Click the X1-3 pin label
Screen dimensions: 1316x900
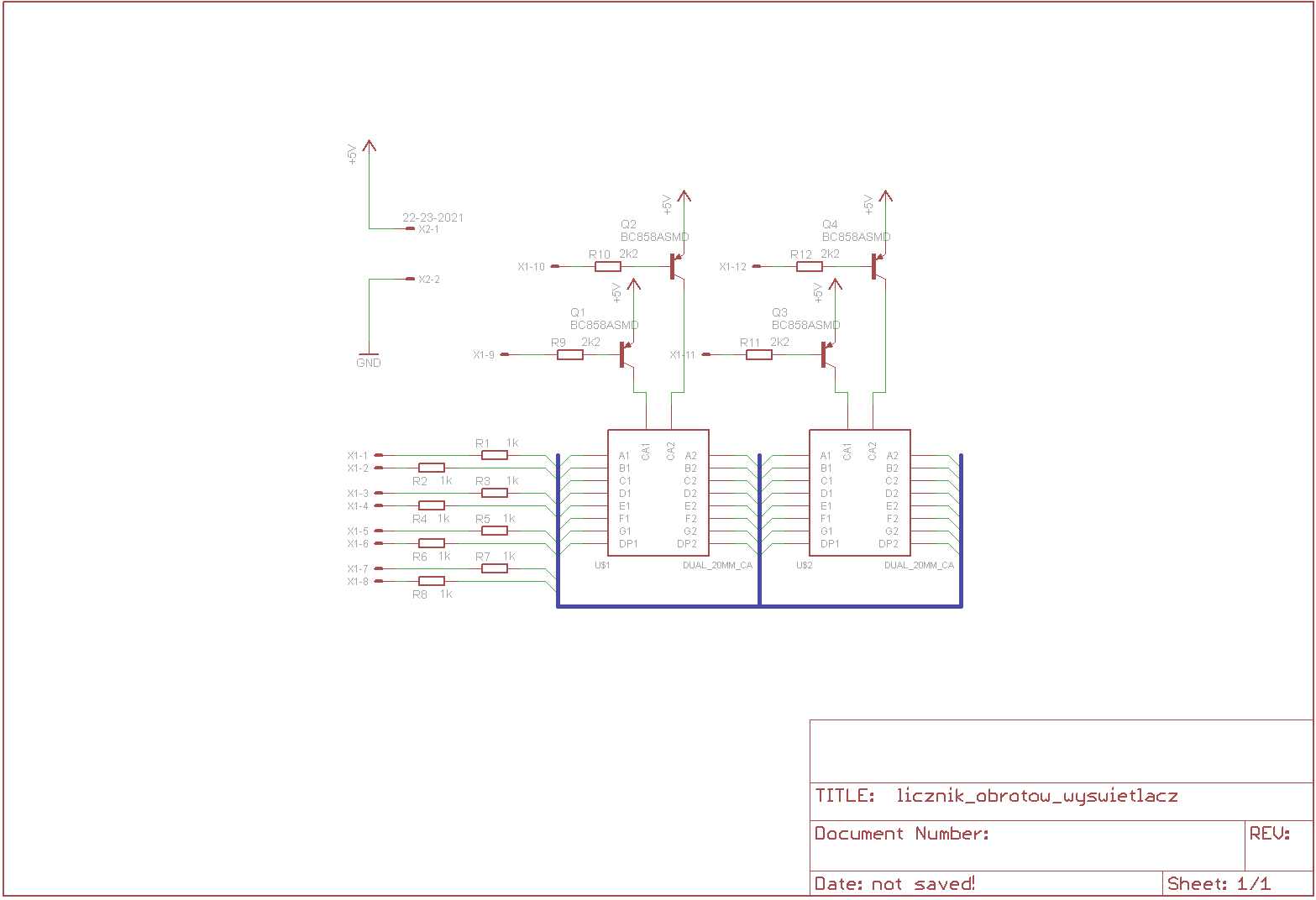click(358, 494)
